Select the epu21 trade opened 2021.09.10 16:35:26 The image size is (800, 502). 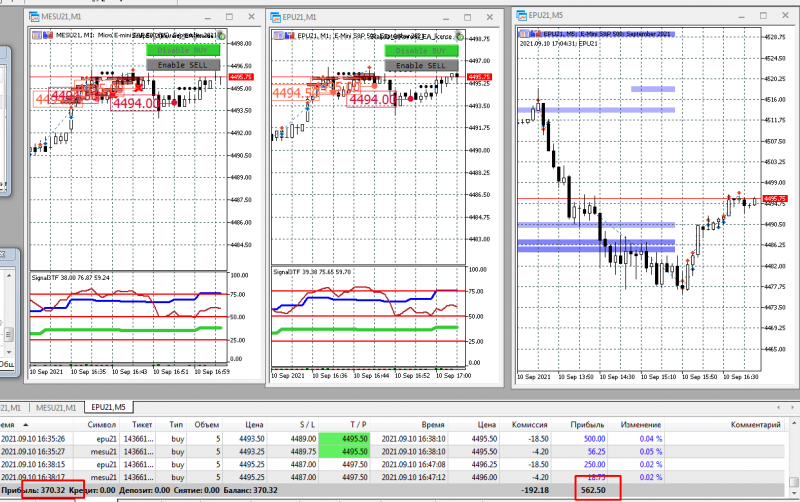coord(392,439)
